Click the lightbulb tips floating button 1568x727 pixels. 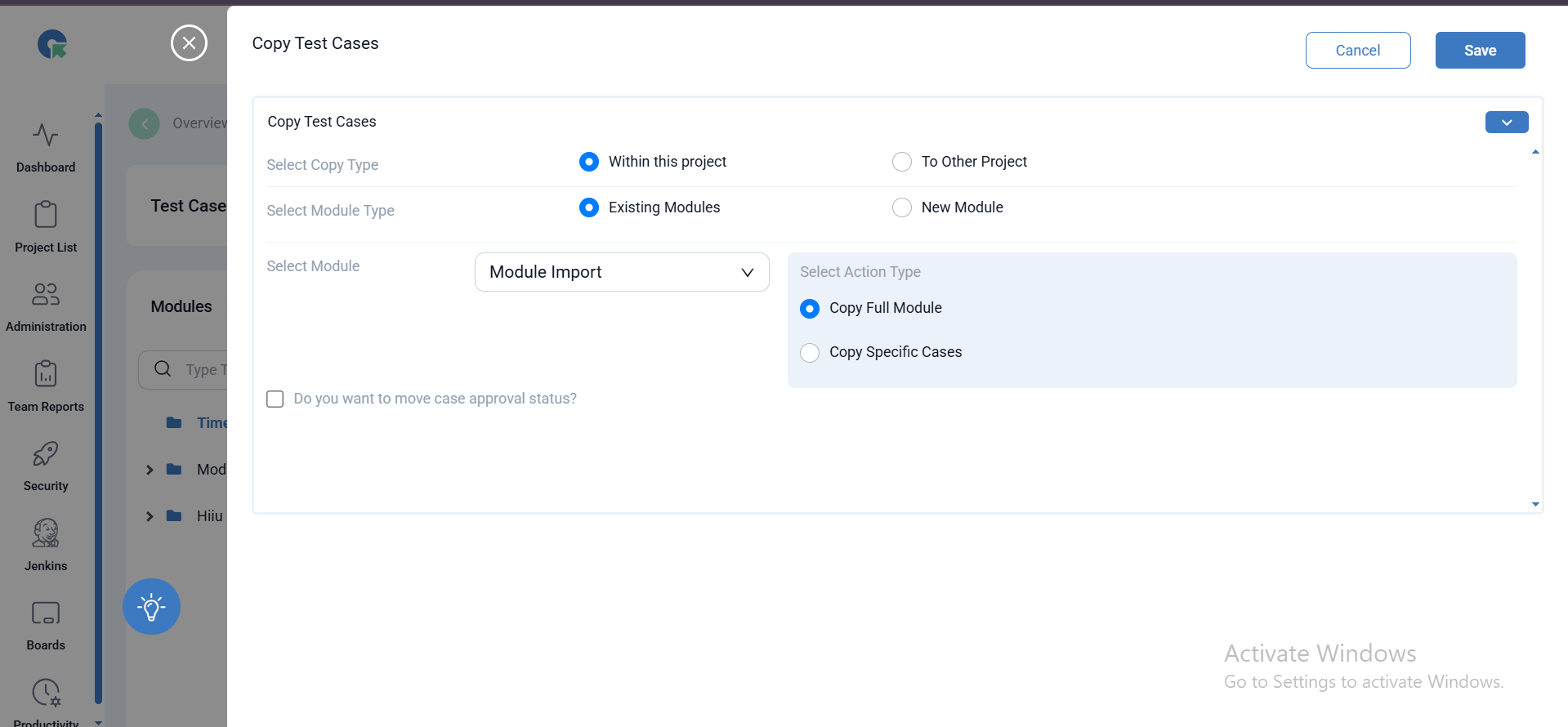click(151, 607)
